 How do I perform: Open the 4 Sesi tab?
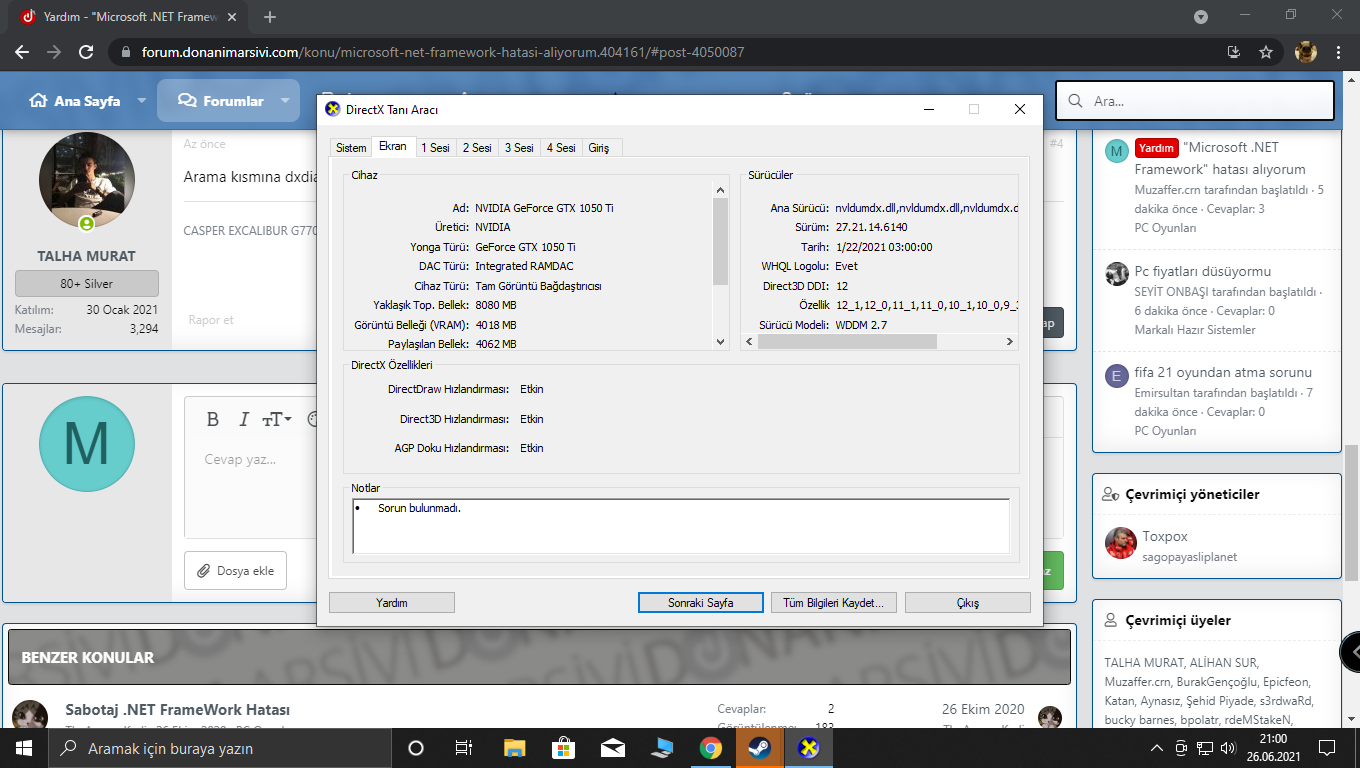[561, 148]
